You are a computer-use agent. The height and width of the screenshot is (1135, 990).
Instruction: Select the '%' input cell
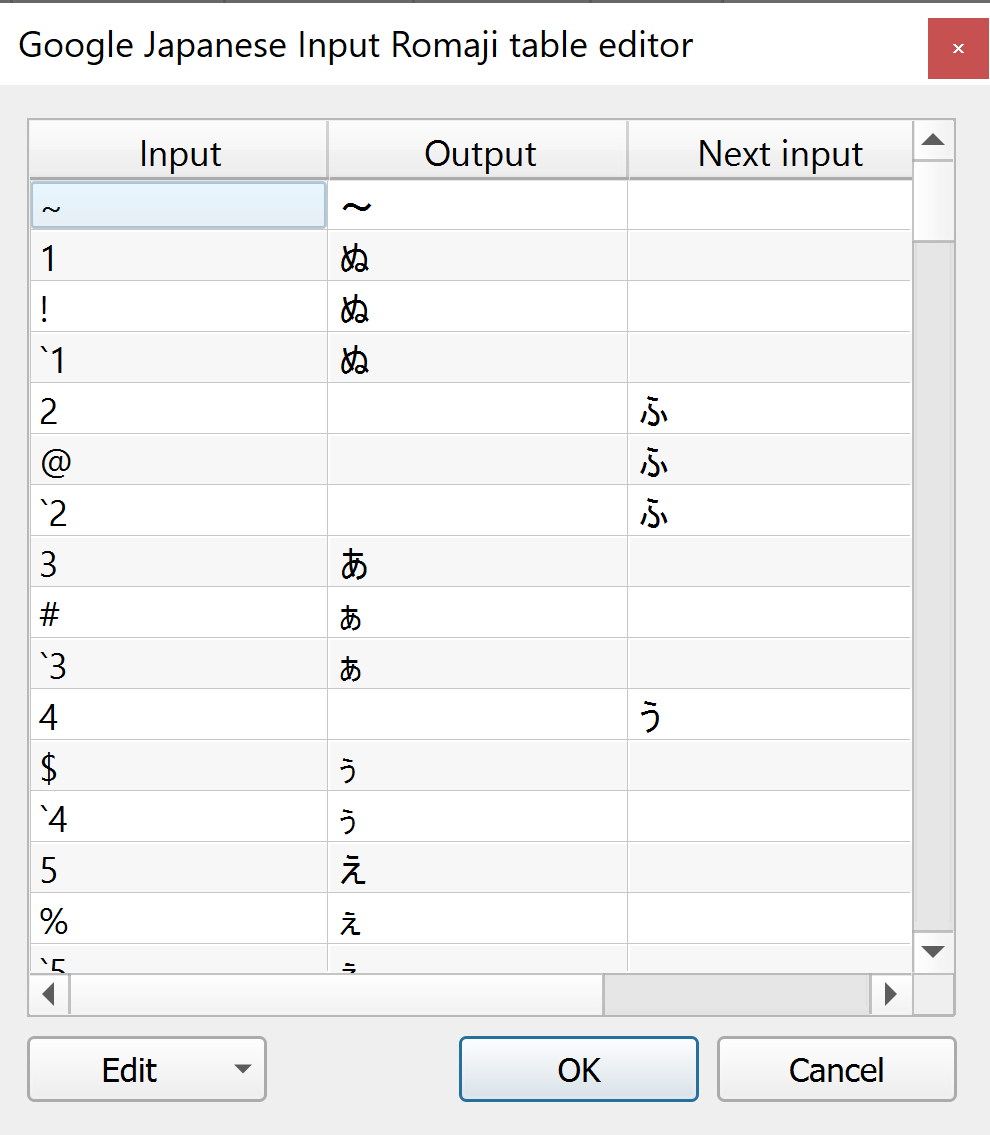coord(179,919)
